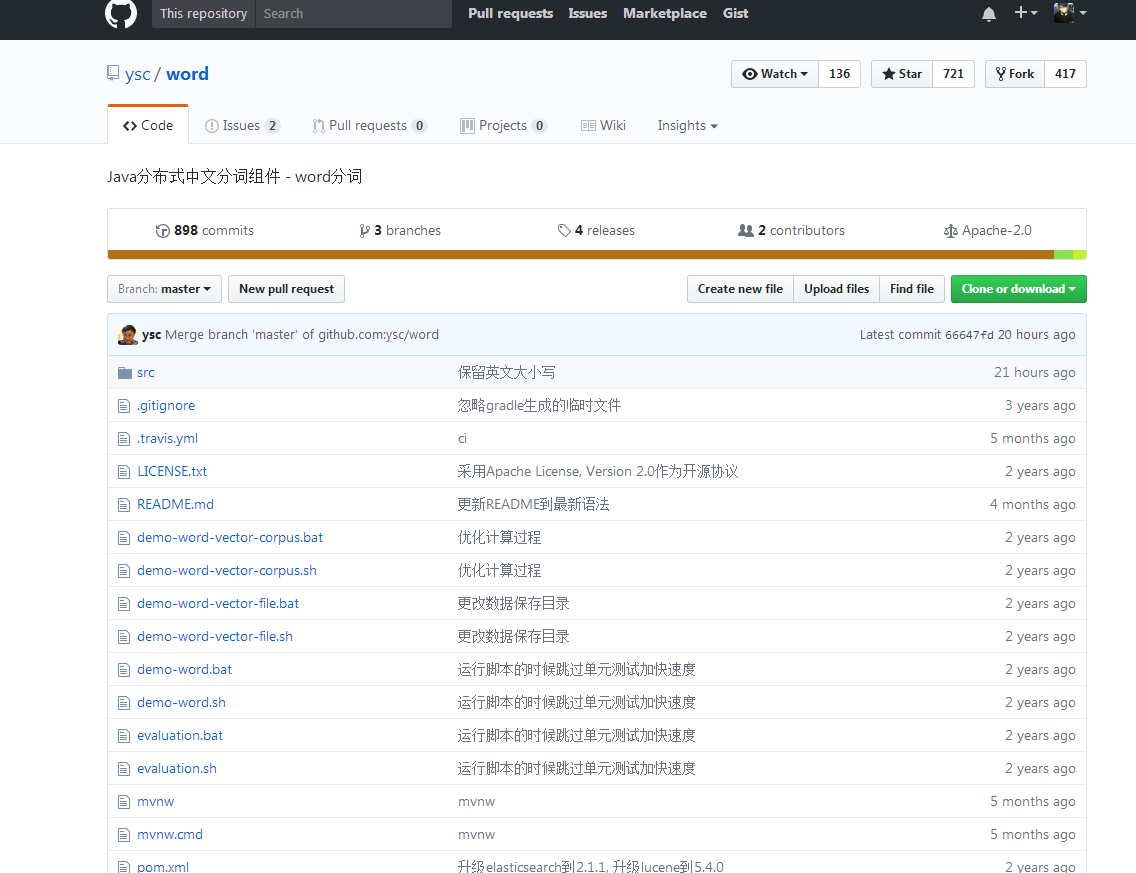Screen dimensions: 1136x873
Task: Open the notifications bell icon
Action: pyautogui.click(x=988, y=14)
